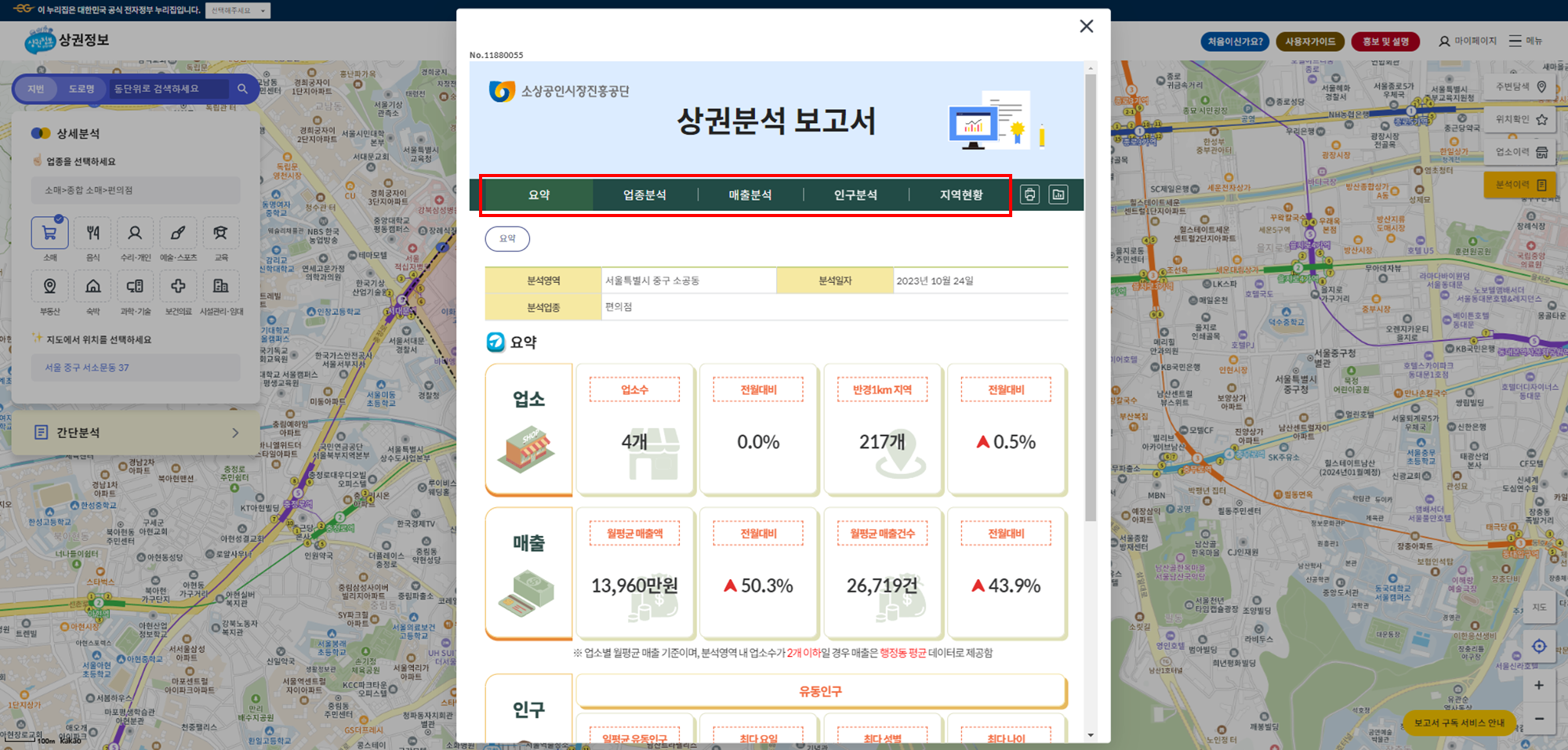Open the report chart folder icon
The height and width of the screenshot is (750, 1568).
1058,194
